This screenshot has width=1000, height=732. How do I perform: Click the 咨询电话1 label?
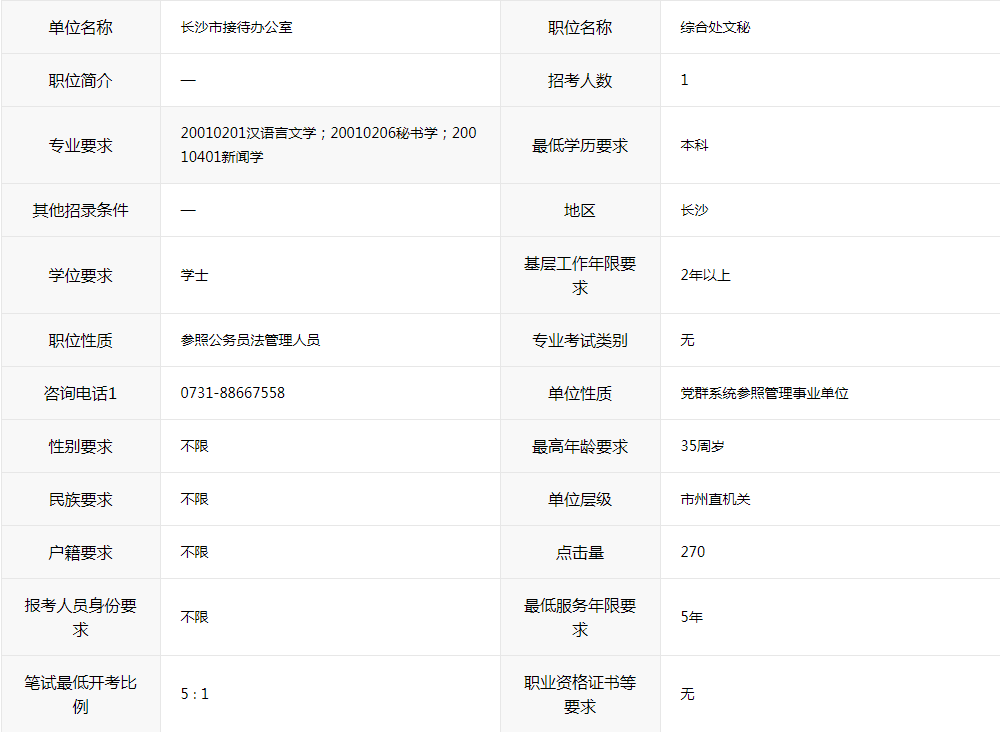pos(80,393)
